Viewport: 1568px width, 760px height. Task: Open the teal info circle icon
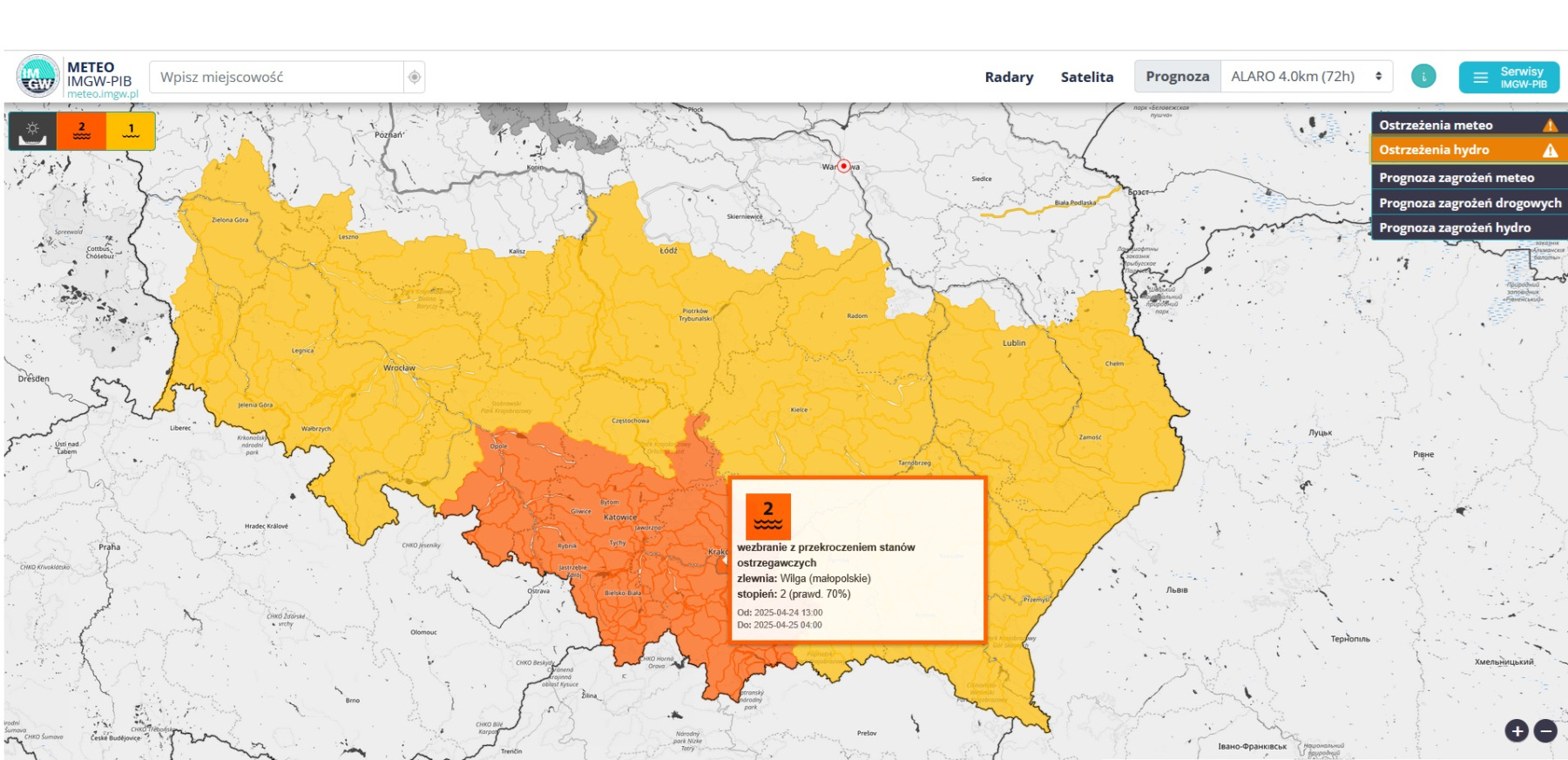(x=1423, y=77)
